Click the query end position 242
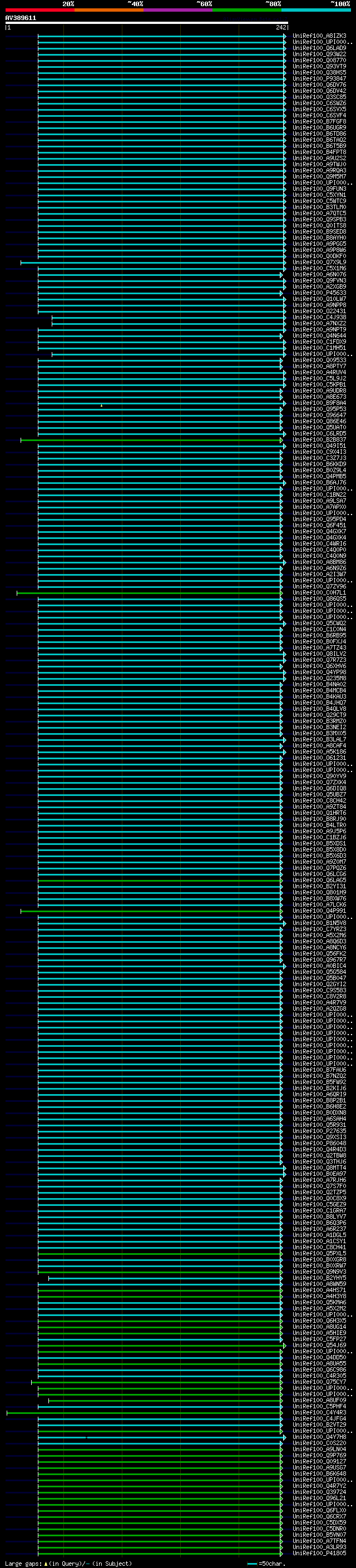The image size is (356, 1568). (280, 27)
